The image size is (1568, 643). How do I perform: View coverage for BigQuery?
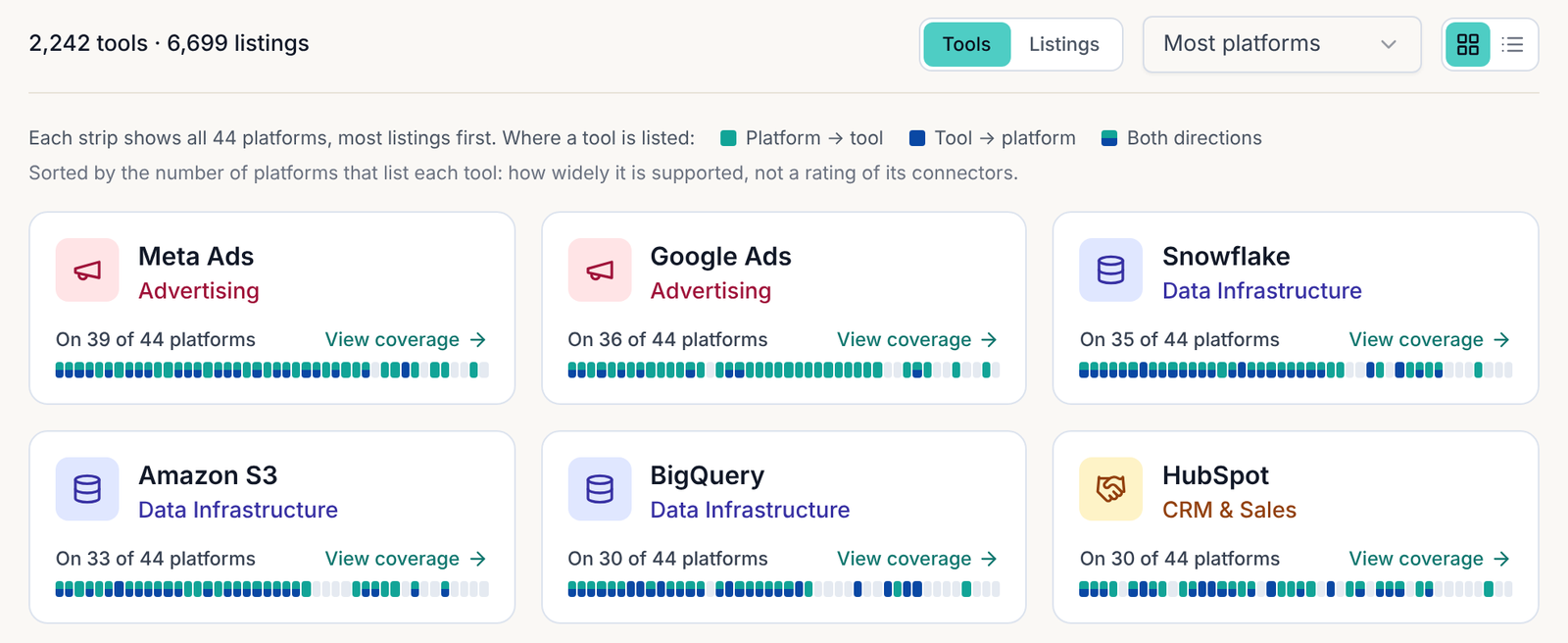(x=917, y=559)
